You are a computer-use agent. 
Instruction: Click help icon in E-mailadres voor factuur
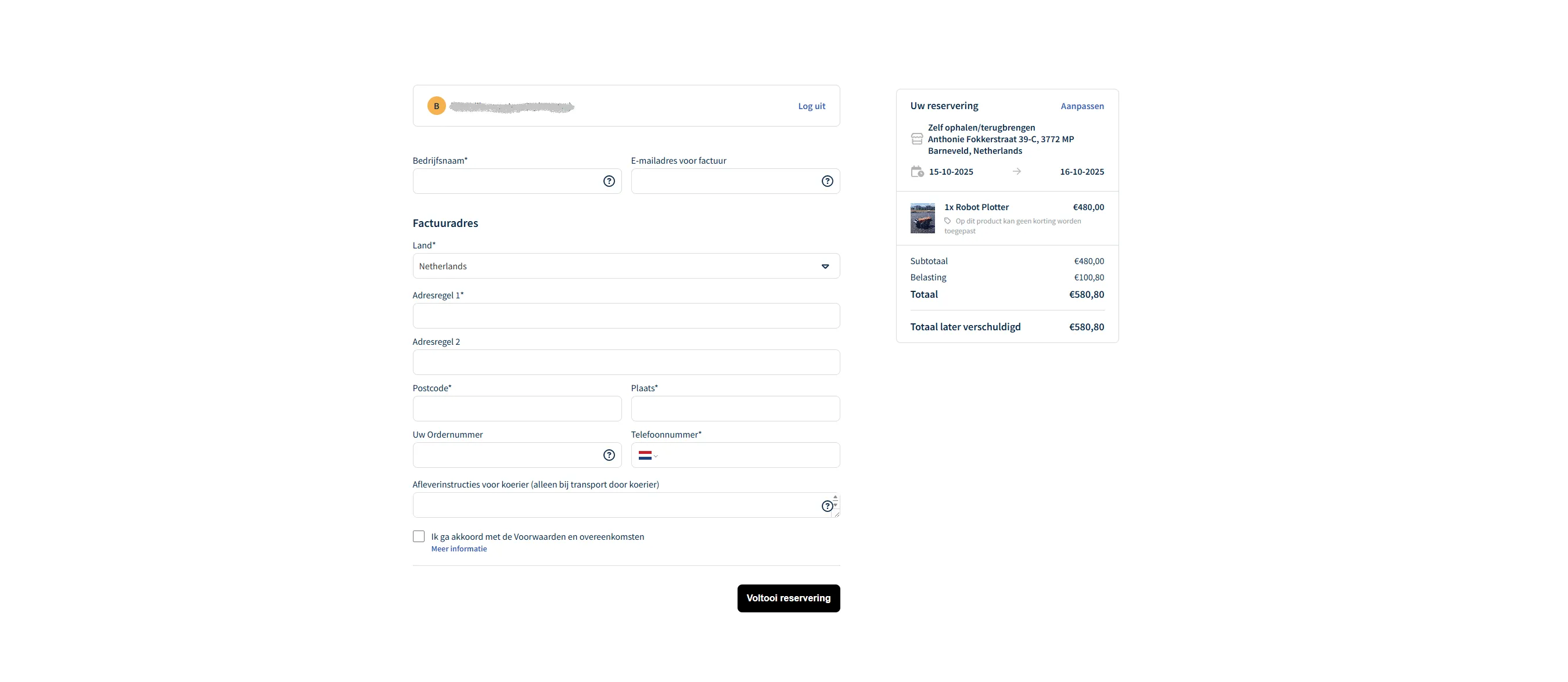click(827, 181)
